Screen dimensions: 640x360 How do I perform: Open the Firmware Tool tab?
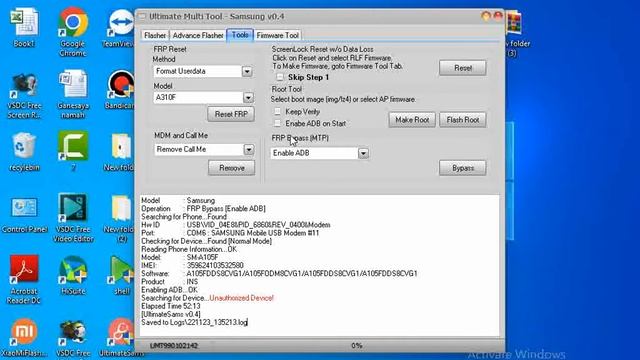(278, 36)
